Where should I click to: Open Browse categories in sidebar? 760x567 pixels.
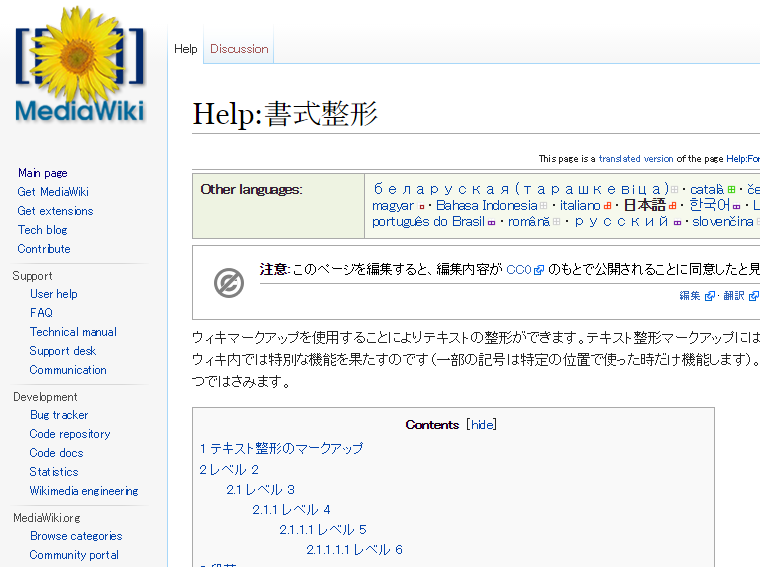(x=76, y=536)
